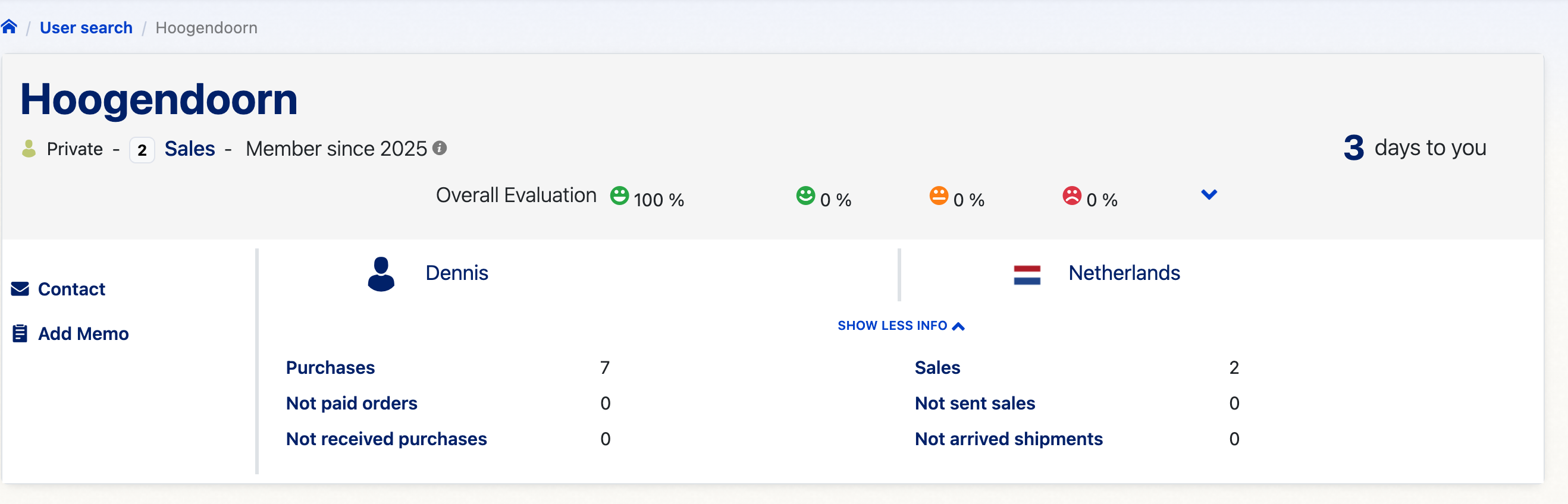This screenshot has width=1568, height=504.
Task: Click the Not sent sales label
Action: tap(974, 403)
